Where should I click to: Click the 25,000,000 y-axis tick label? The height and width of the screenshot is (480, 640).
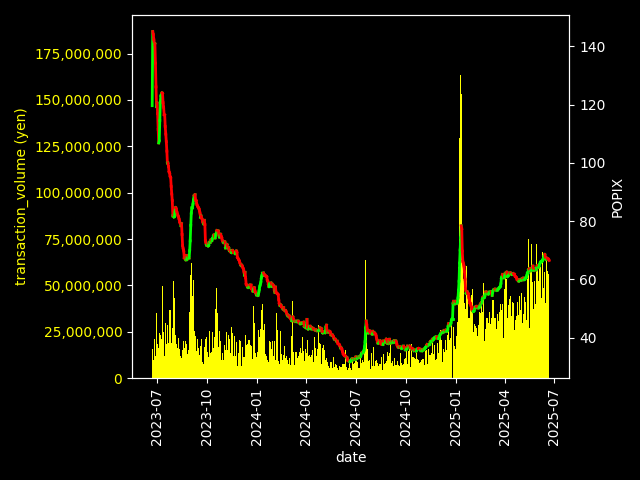pos(83,332)
